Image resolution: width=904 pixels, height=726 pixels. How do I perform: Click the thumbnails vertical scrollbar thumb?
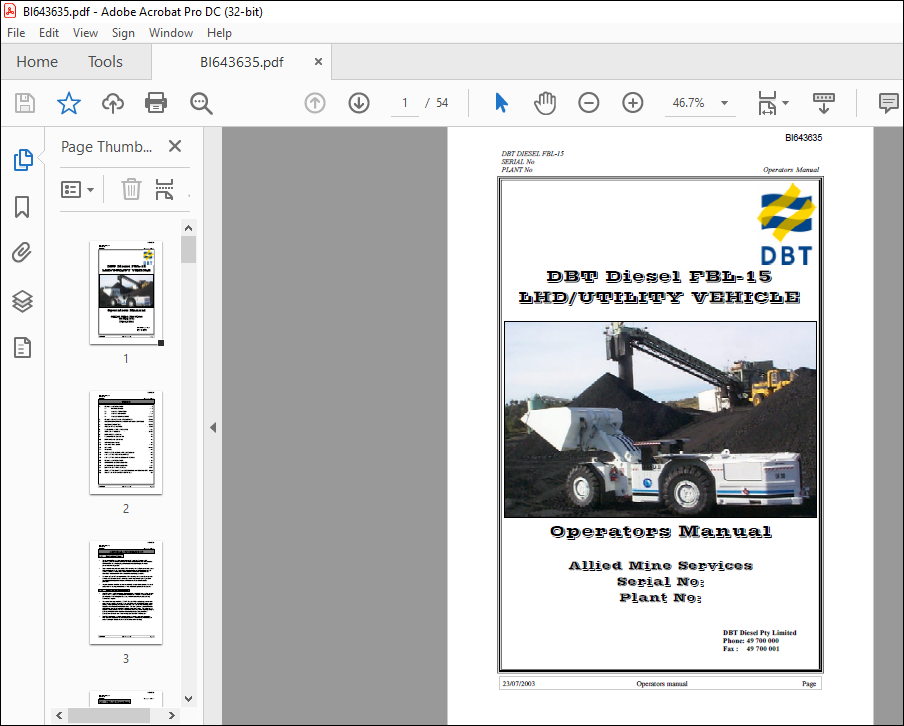(x=188, y=249)
